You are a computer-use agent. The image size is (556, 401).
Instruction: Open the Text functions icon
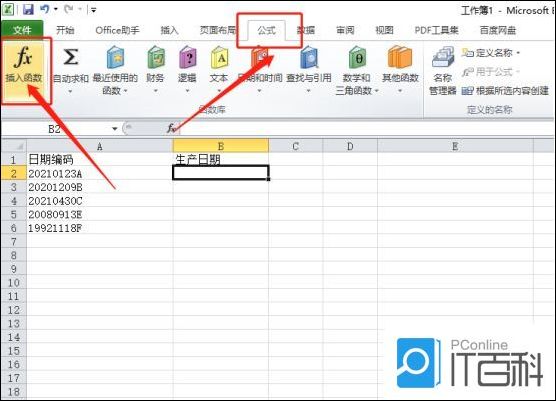click(219, 57)
